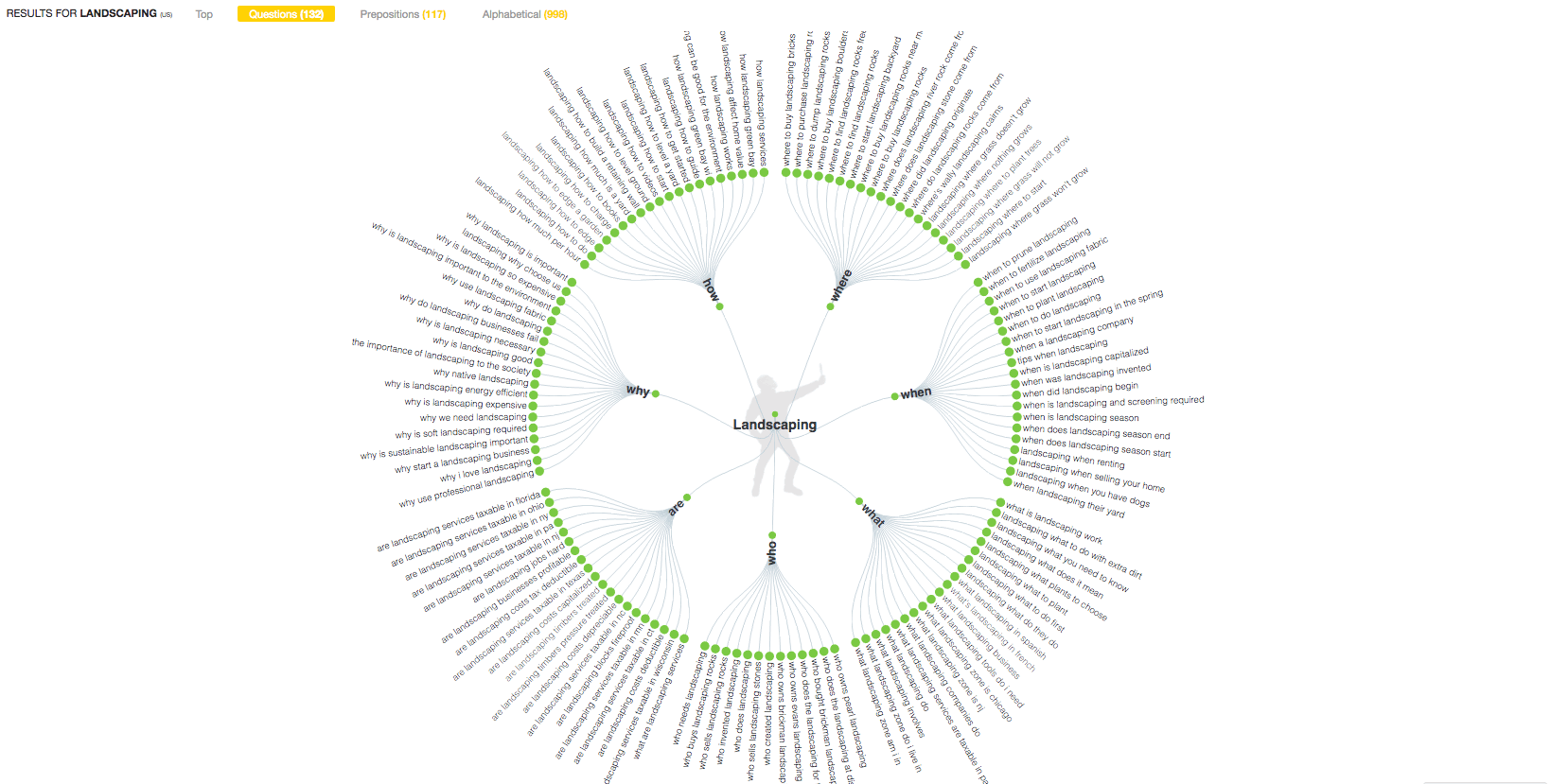This screenshot has height=784, width=1551.
Task: Open 'why start a landscaping business' query
Action: [x=462, y=461]
